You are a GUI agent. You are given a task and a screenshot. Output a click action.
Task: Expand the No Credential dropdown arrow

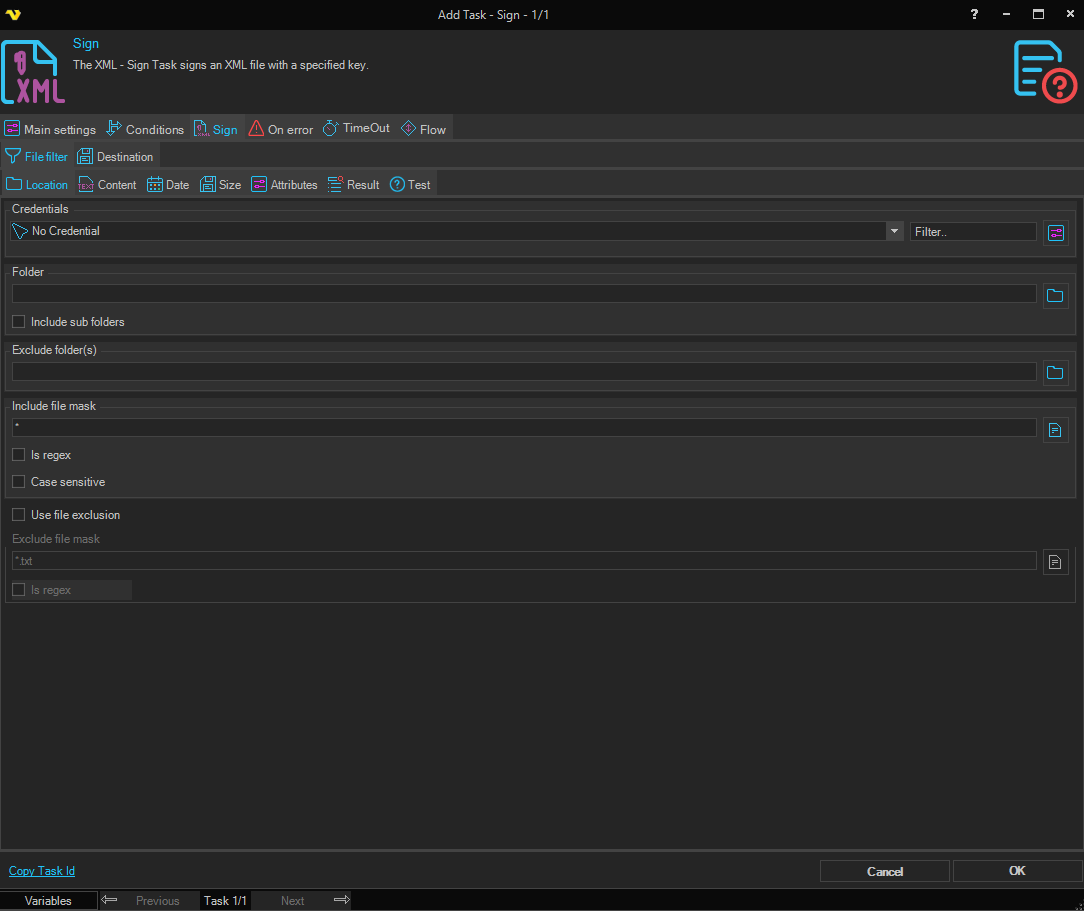pyautogui.click(x=894, y=231)
